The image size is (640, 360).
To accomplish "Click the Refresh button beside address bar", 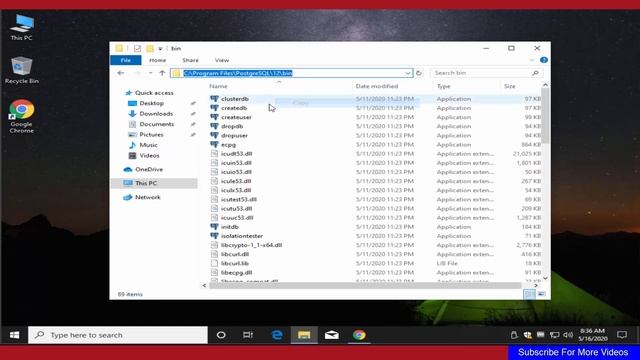I will pos(419,73).
